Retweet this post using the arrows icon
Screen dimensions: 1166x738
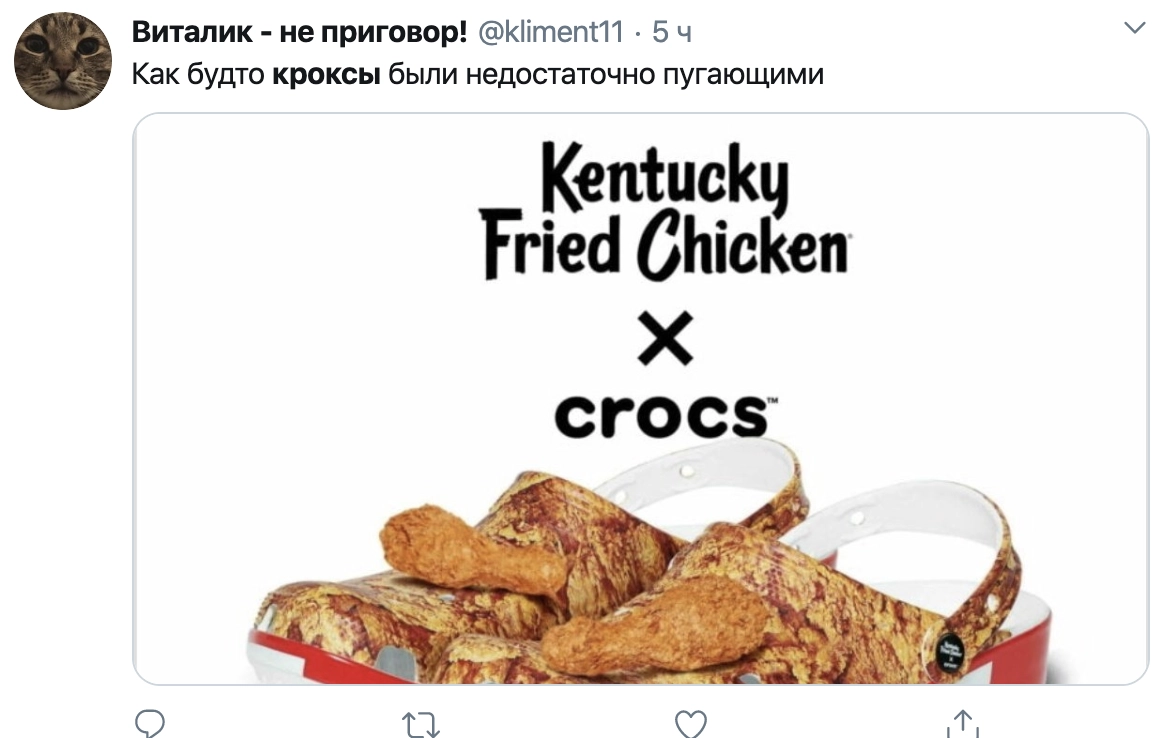422,724
